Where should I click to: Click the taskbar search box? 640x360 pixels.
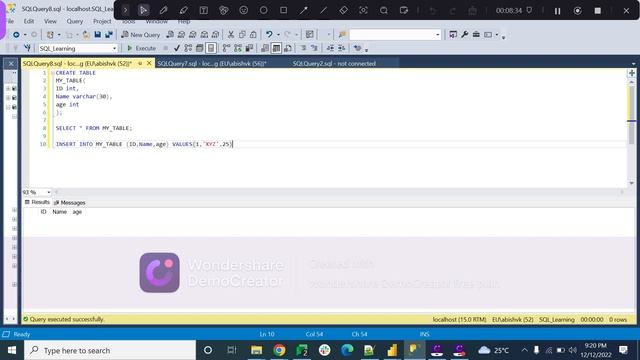click(110, 350)
